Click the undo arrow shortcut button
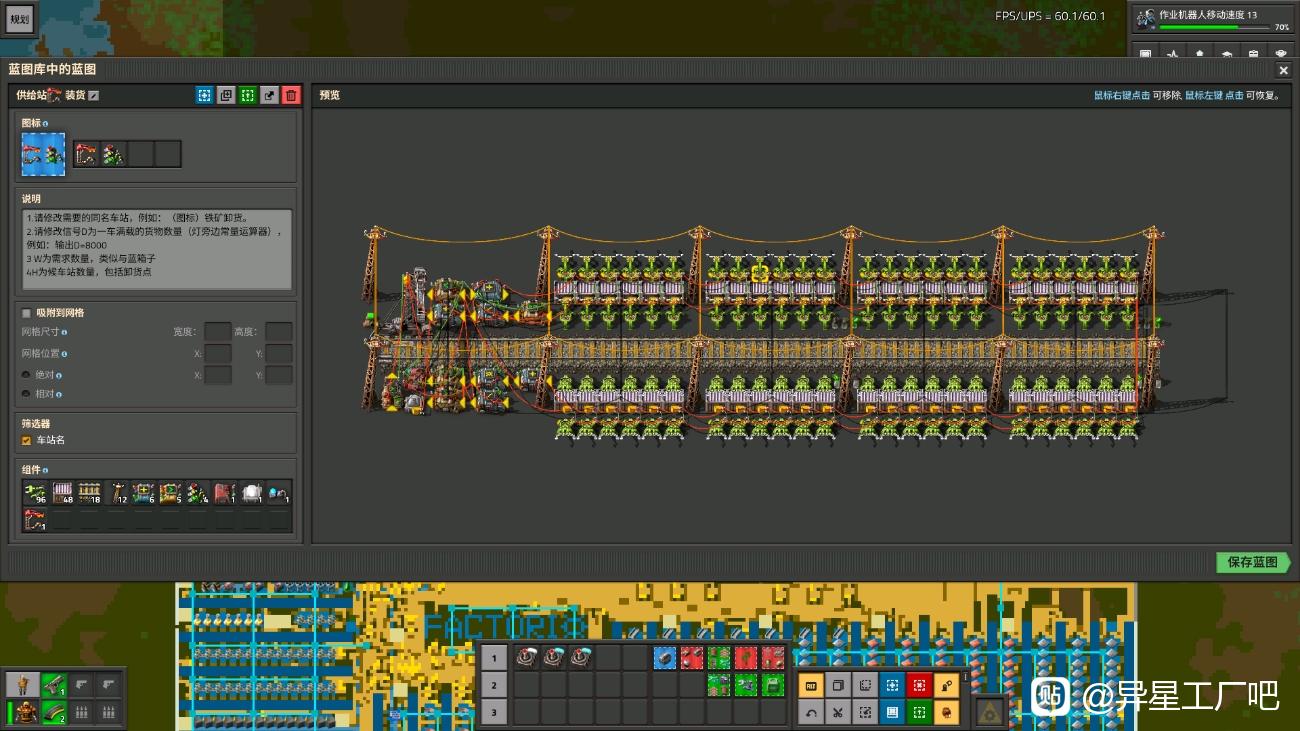 (811, 712)
